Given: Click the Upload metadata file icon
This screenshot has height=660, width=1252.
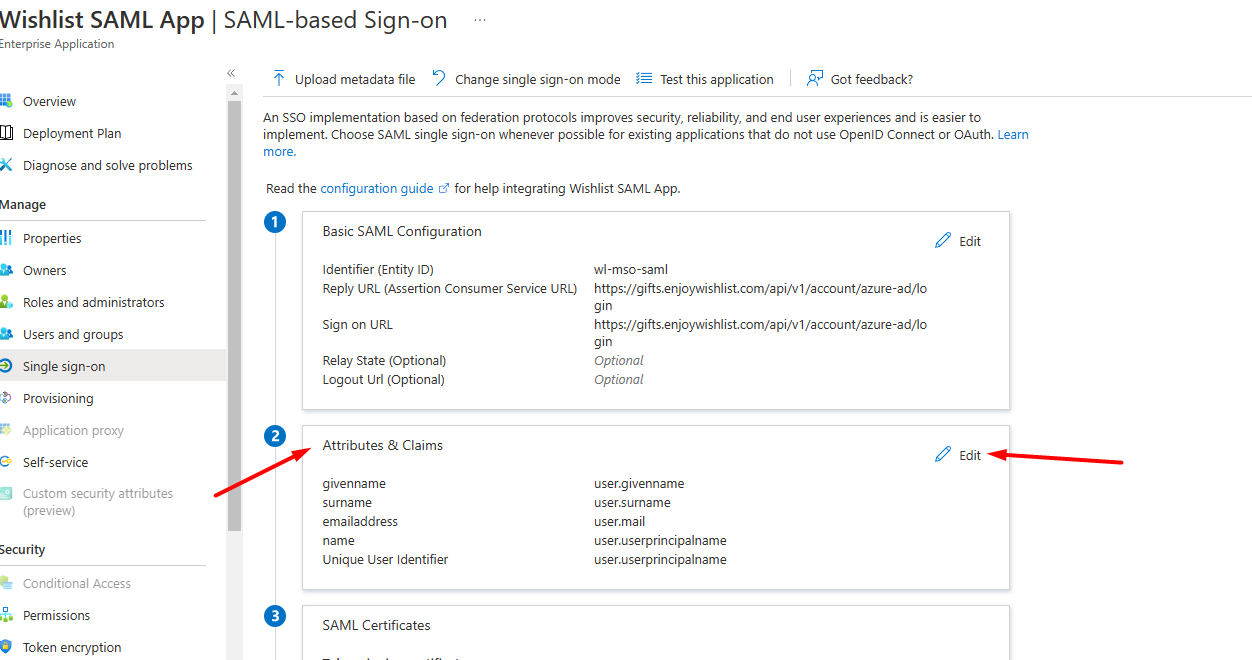Looking at the screenshot, I should (279, 78).
